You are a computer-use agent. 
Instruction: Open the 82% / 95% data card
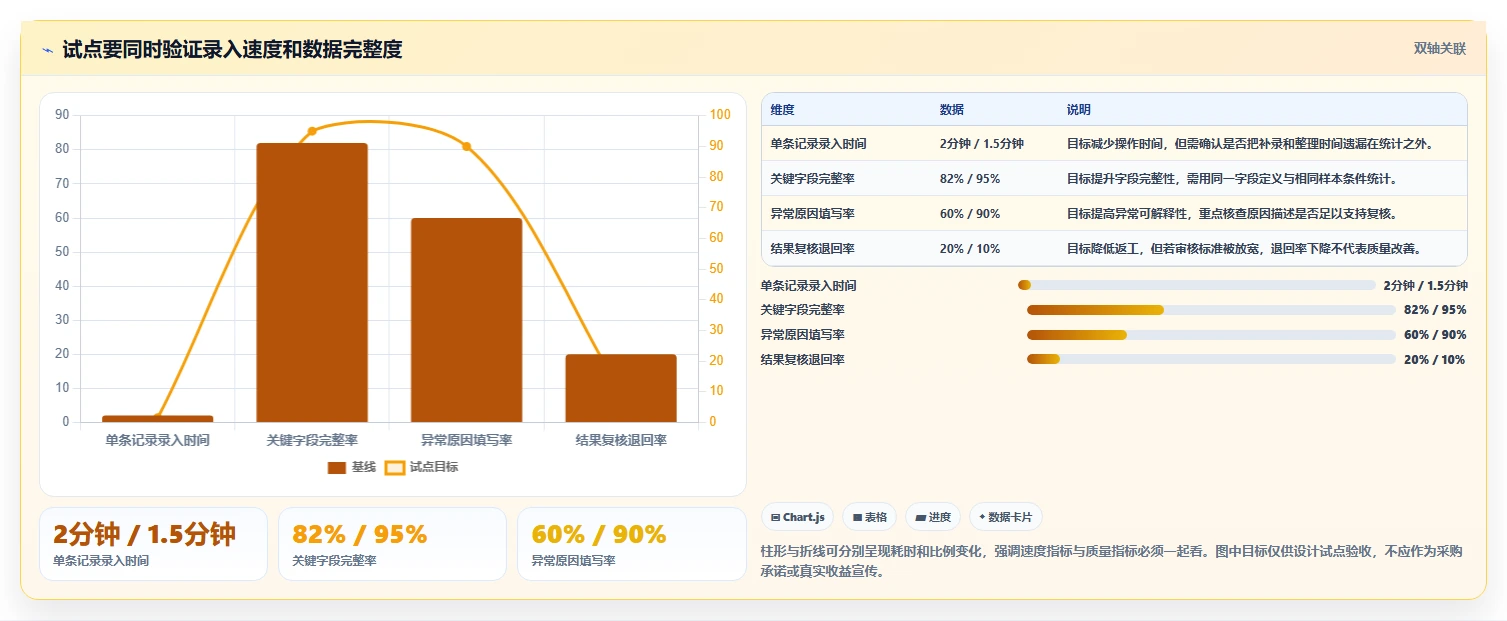click(392, 544)
